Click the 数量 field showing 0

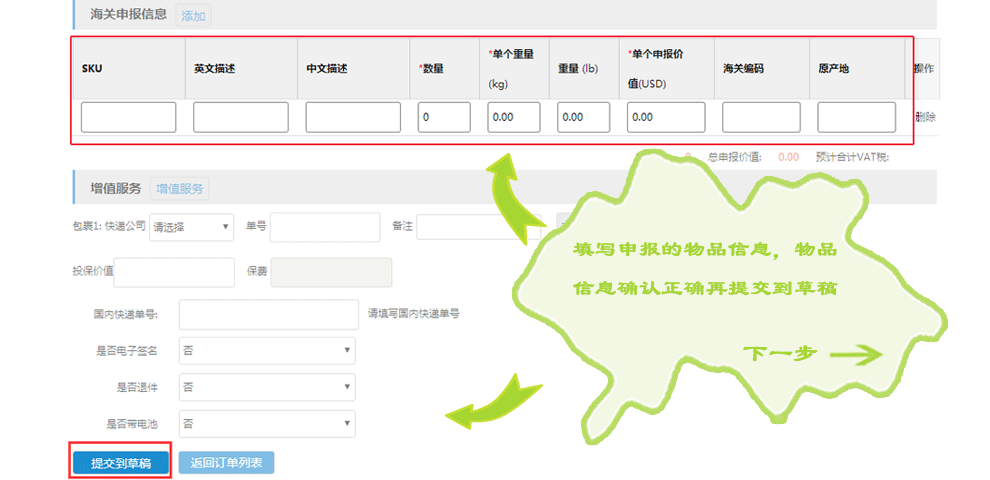[x=444, y=117]
